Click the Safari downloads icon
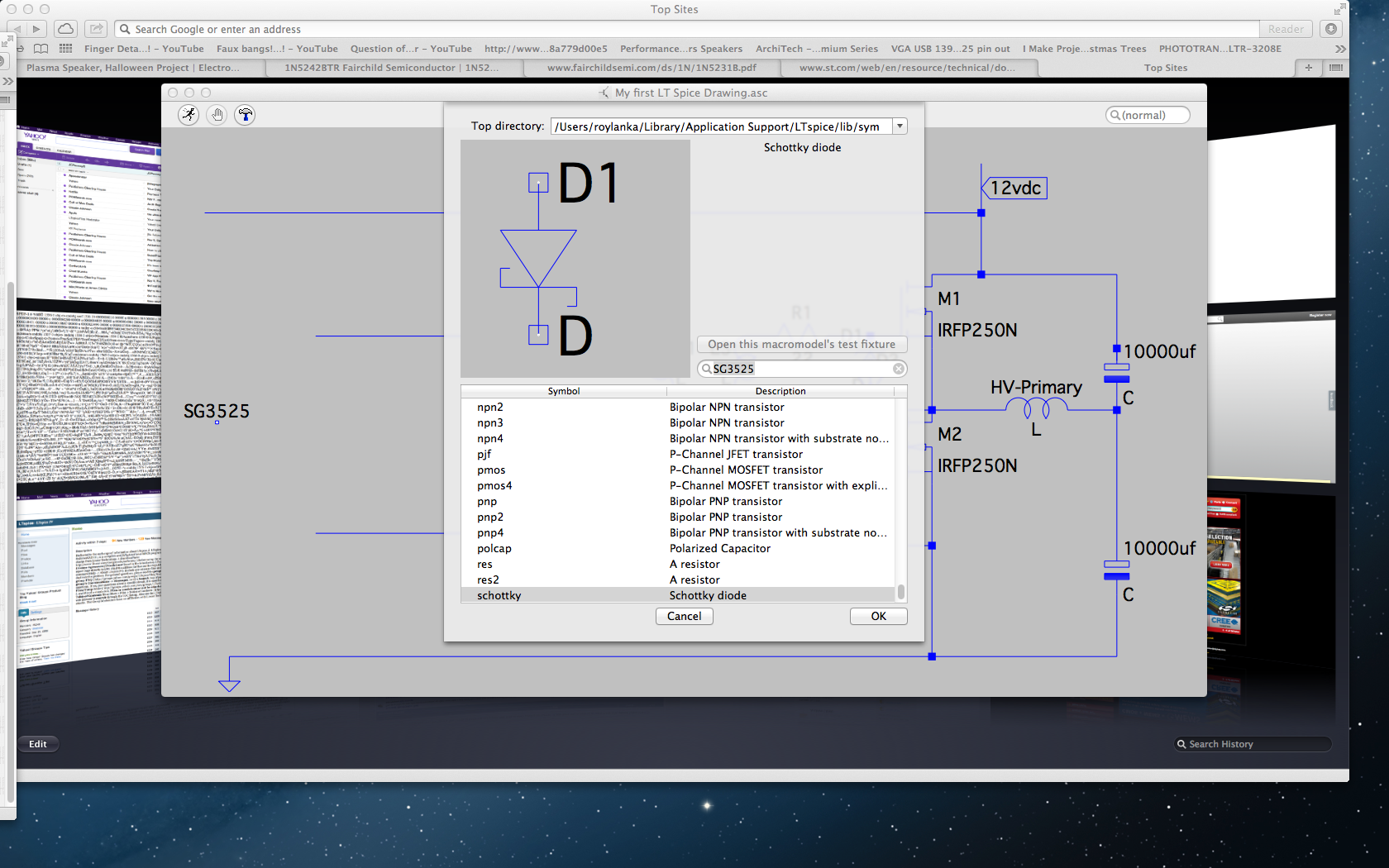 1331,29
